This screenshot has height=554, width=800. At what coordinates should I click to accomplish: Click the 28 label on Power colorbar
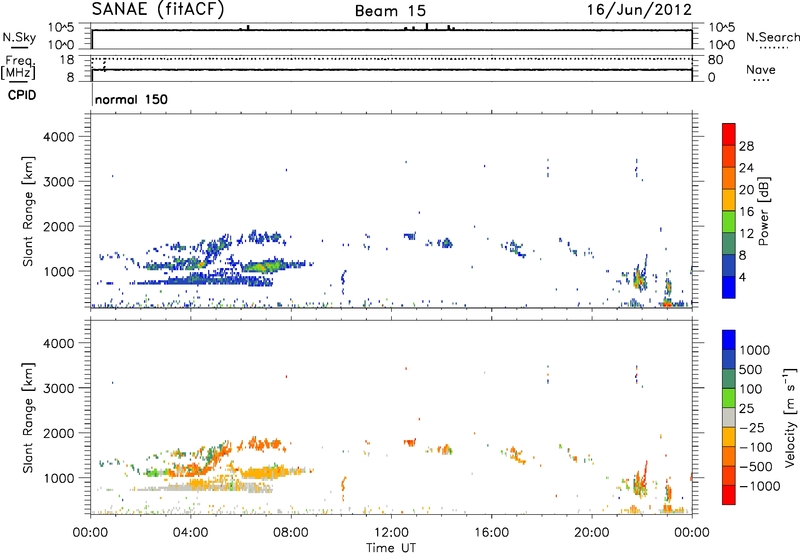tap(746, 146)
